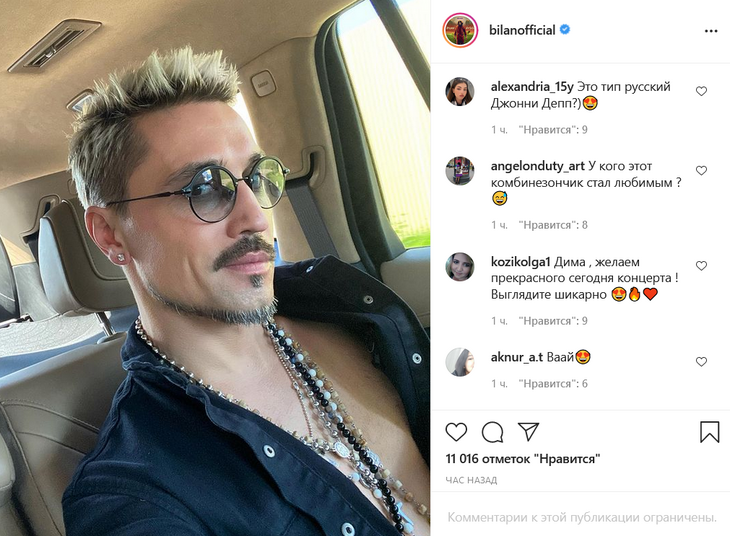Open the comment bubble icon
This screenshot has width=730, height=536.
[x=493, y=432]
